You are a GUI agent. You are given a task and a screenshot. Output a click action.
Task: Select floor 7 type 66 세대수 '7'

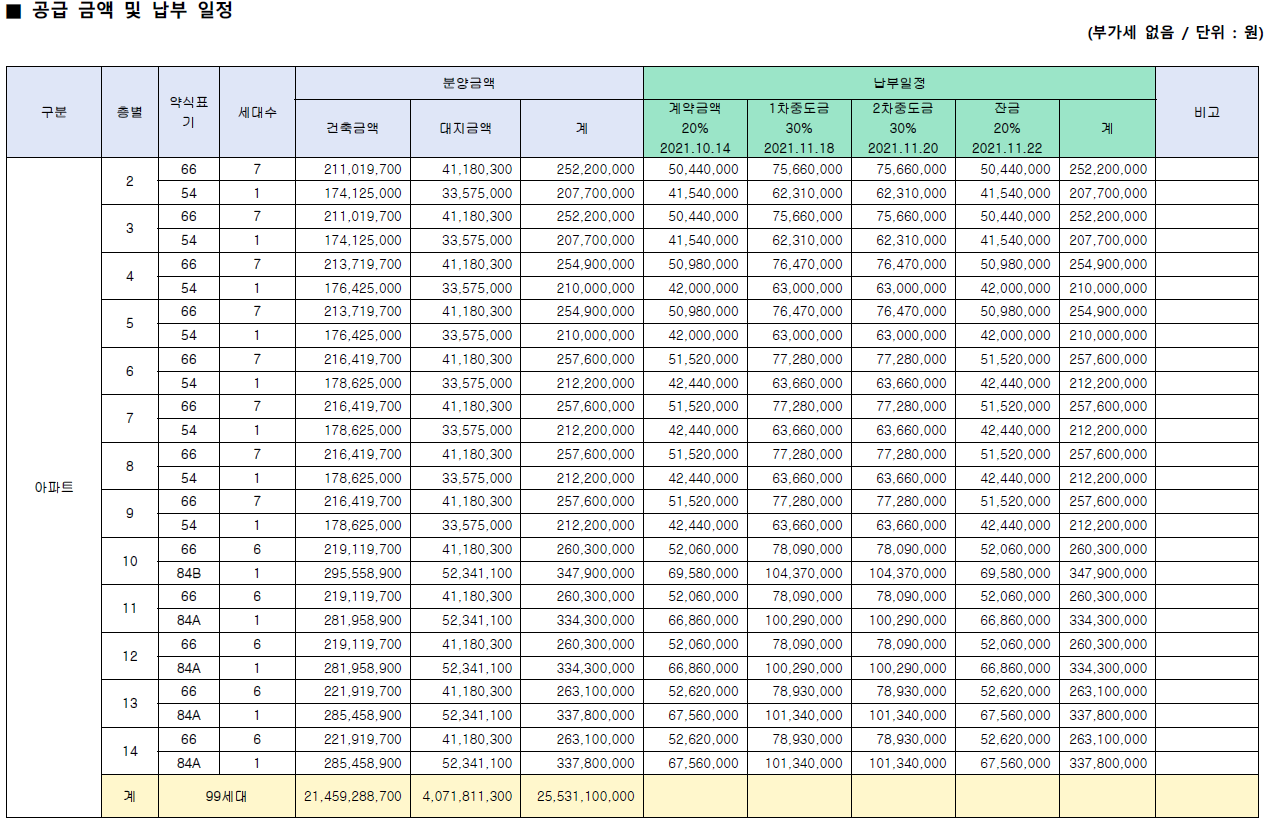257,406
